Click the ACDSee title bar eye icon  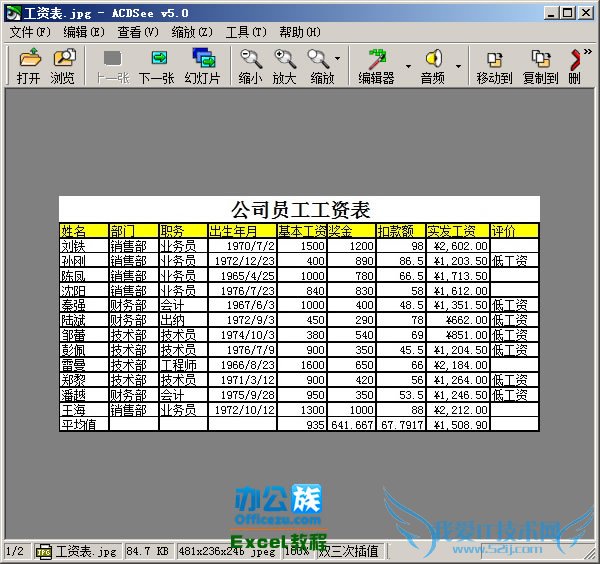click(x=13, y=13)
